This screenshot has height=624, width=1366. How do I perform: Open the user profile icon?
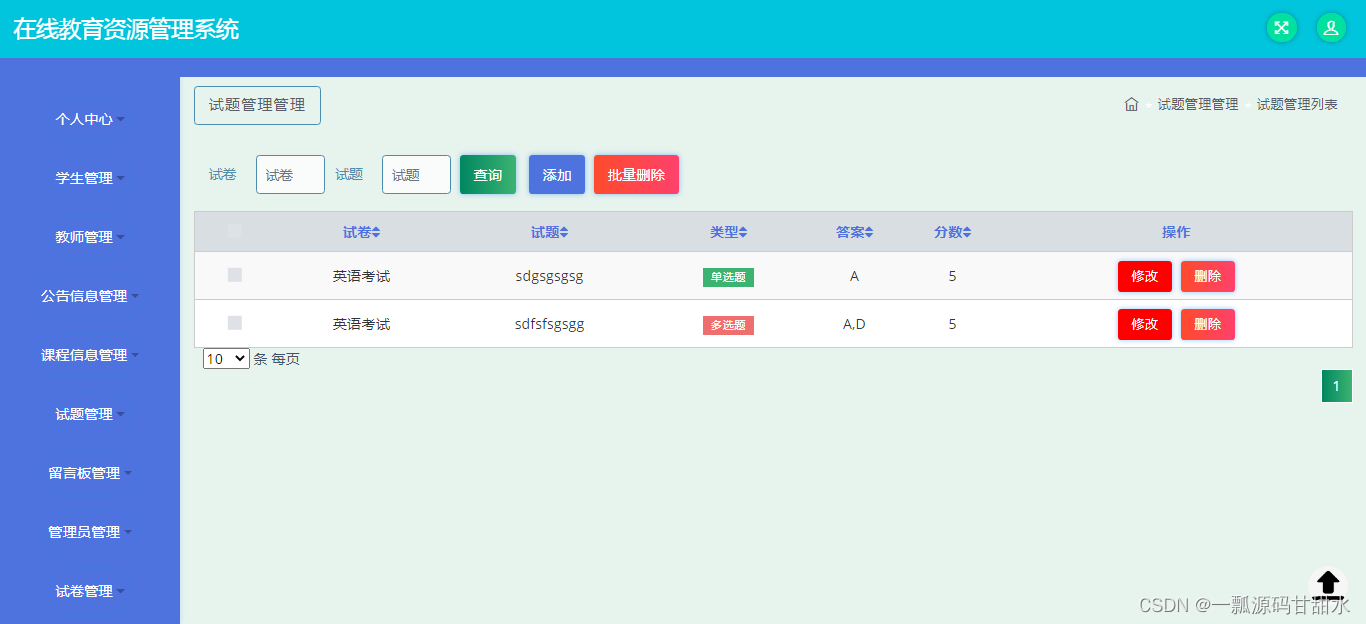[x=1331, y=28]
